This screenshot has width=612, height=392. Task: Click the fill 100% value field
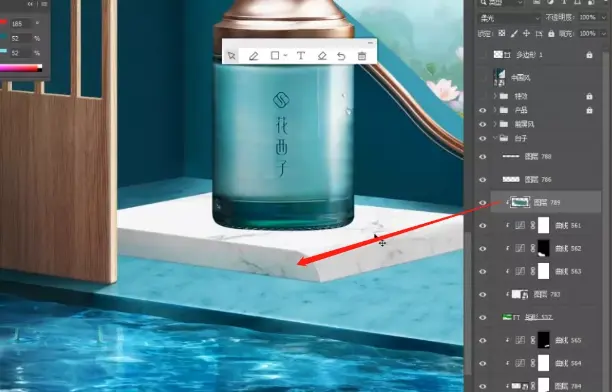pyautogui.click(x=588, y=34)
